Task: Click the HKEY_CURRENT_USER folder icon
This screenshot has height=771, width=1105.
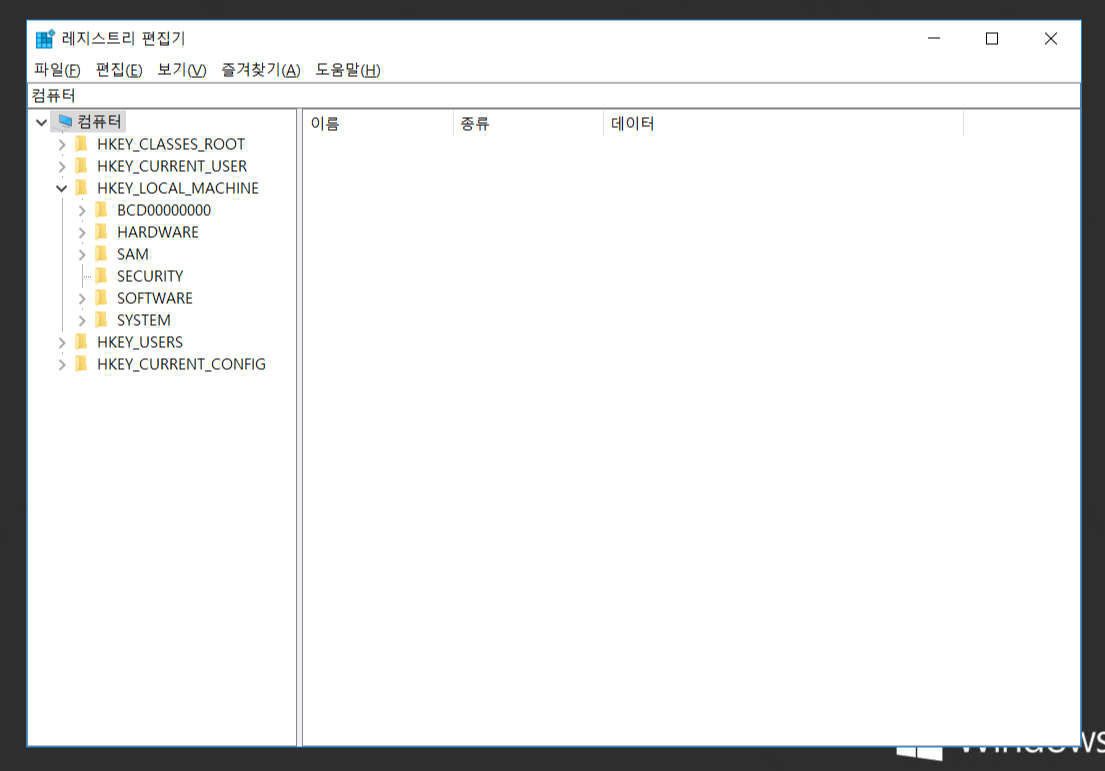Action: (82, 166)
